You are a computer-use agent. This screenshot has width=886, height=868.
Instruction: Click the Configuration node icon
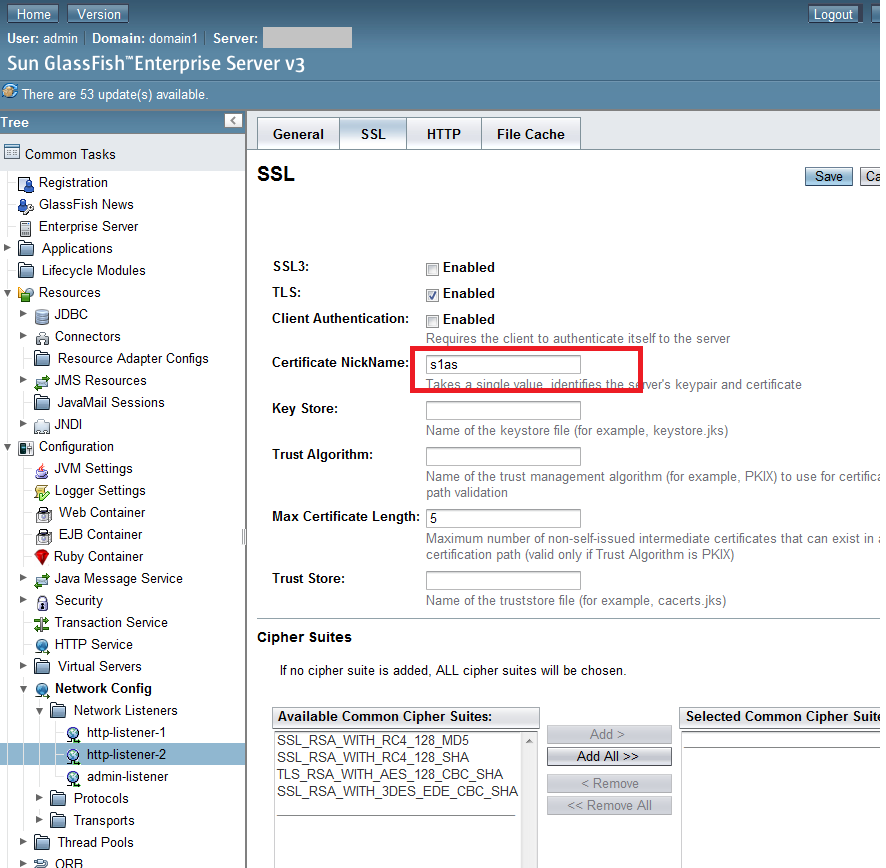pyautogui.click(x=26, y=448)
